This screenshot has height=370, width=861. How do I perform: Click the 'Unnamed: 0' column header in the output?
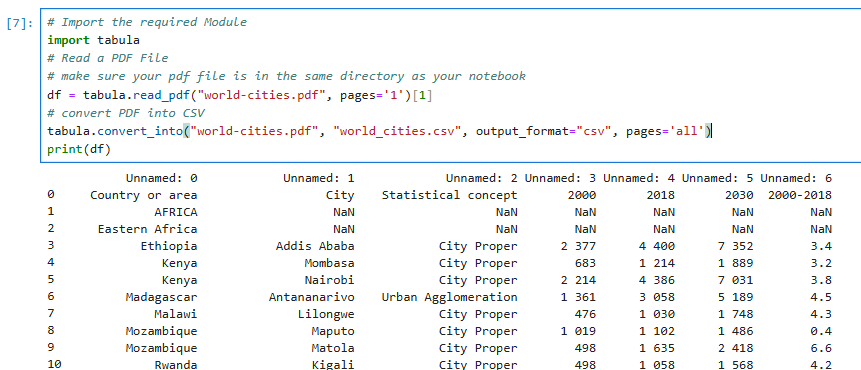coord(161,178)
